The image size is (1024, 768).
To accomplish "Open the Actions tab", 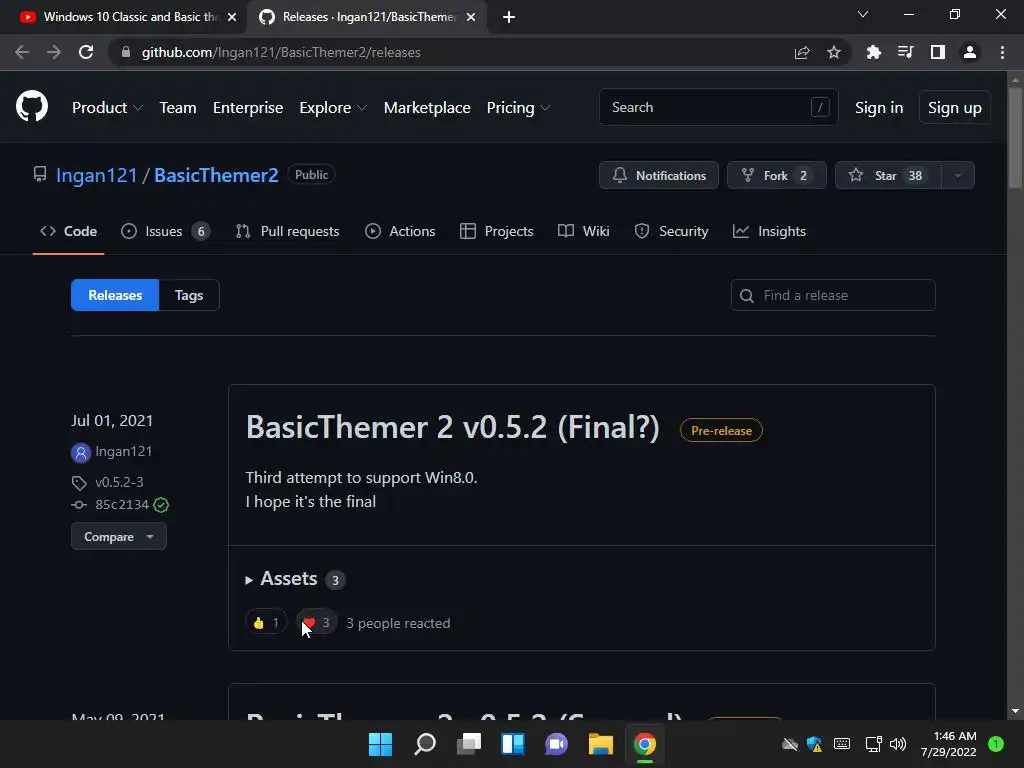I will click(x=400, y=231).
